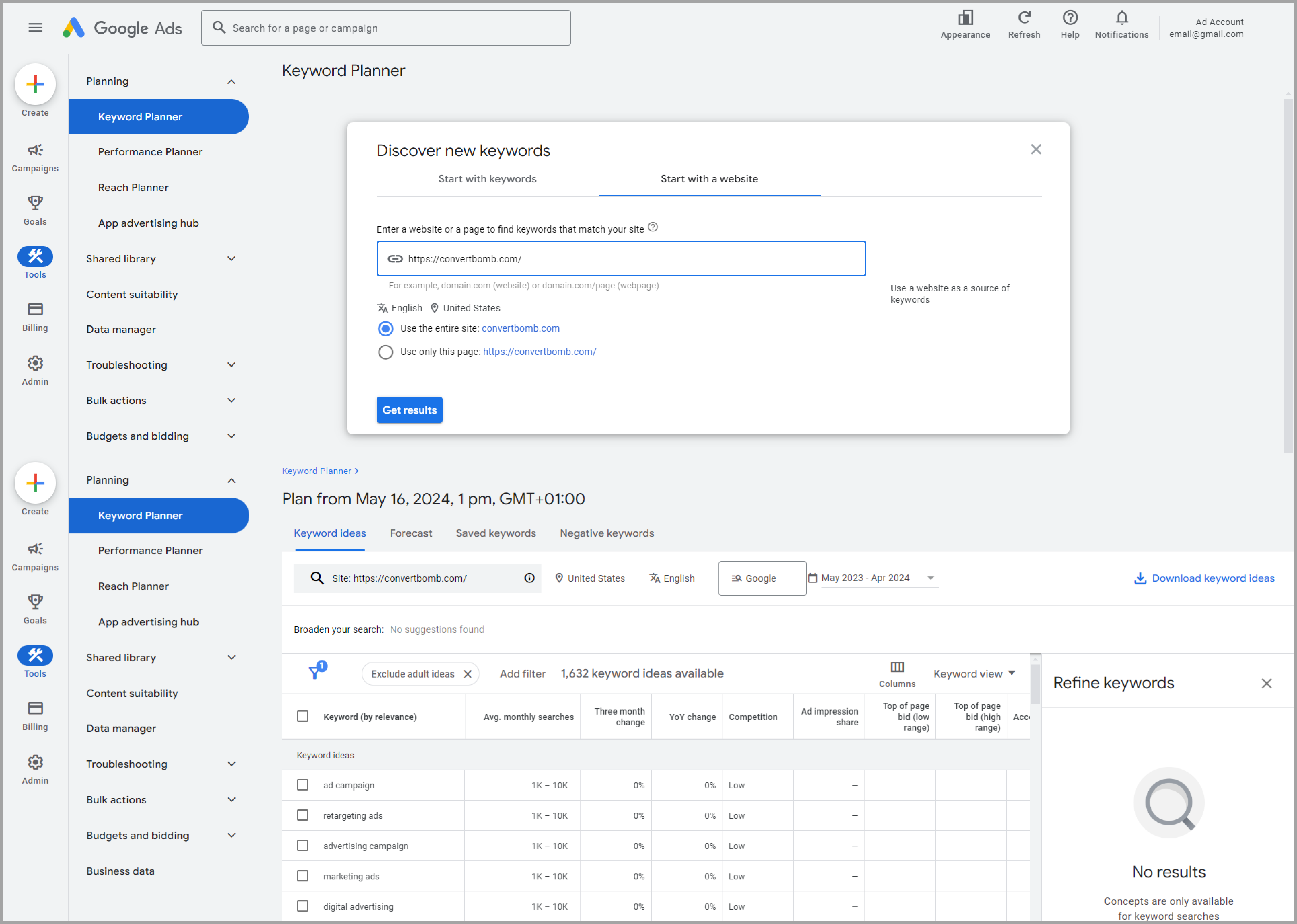Click the website URL input field

coord(621,259)
